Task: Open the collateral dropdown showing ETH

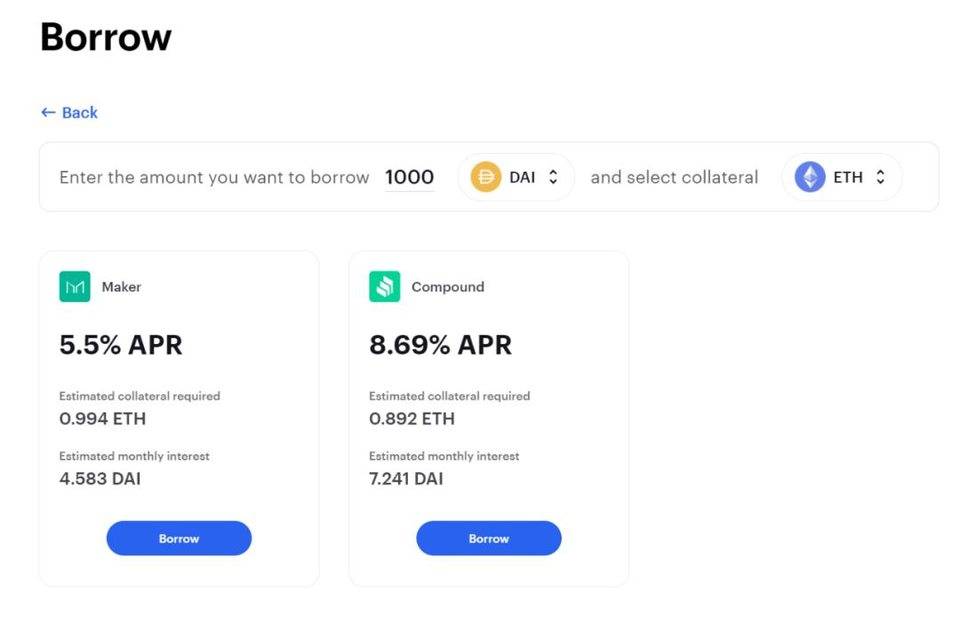Action: point(841,176)
